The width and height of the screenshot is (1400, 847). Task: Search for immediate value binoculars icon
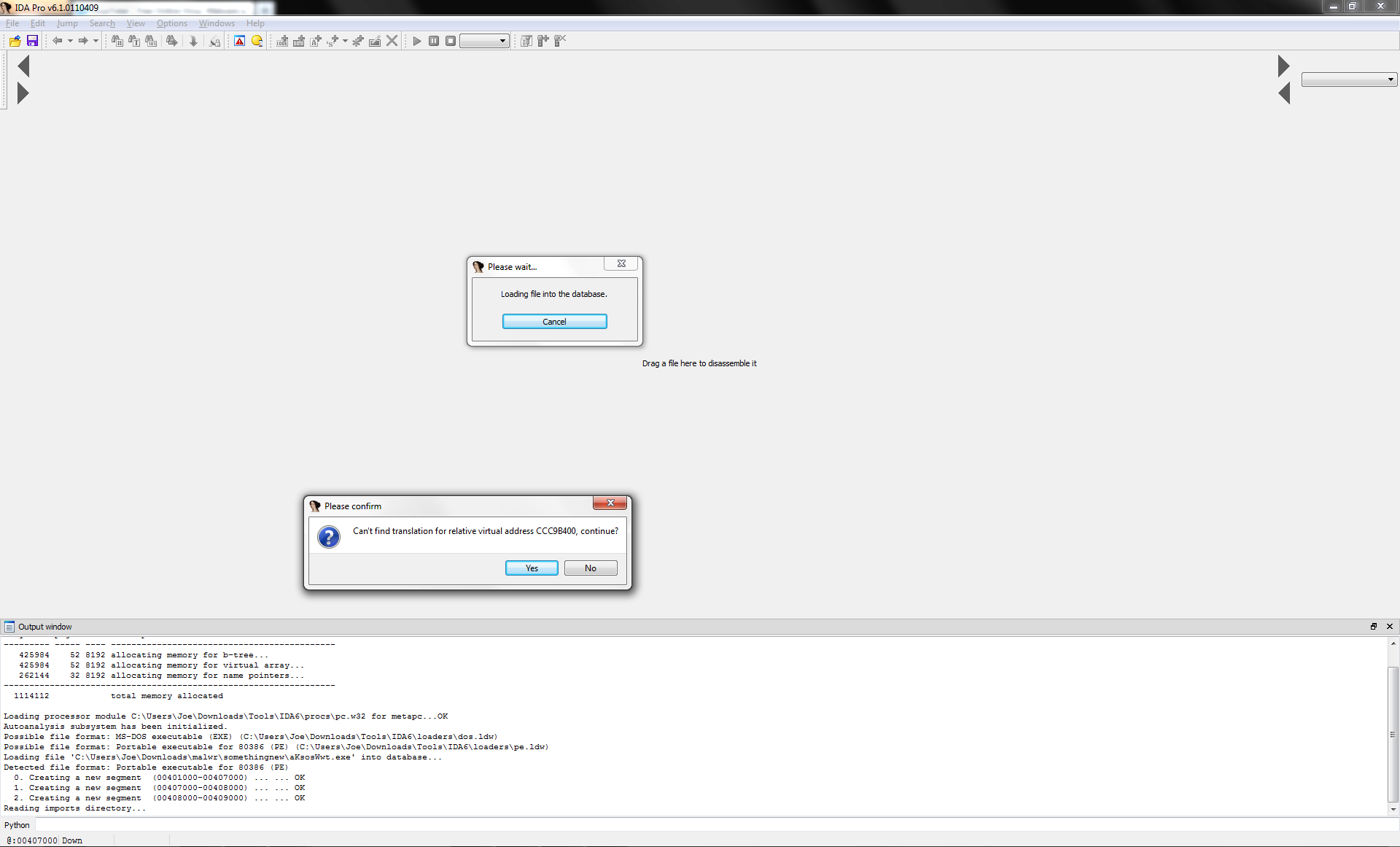(x=117, y=41)
